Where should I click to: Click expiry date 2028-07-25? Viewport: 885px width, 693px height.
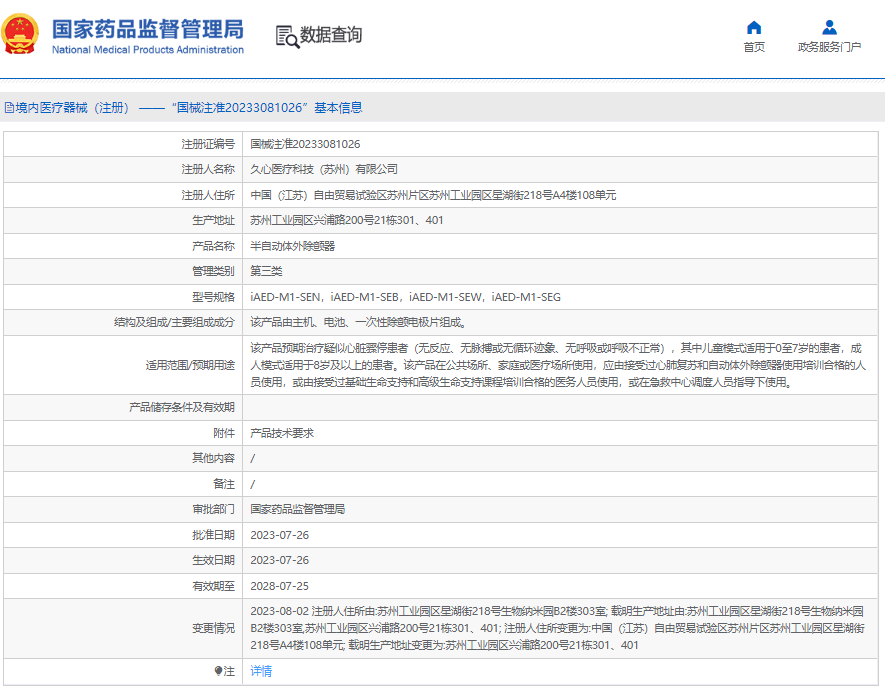click(x=279, y=586)
